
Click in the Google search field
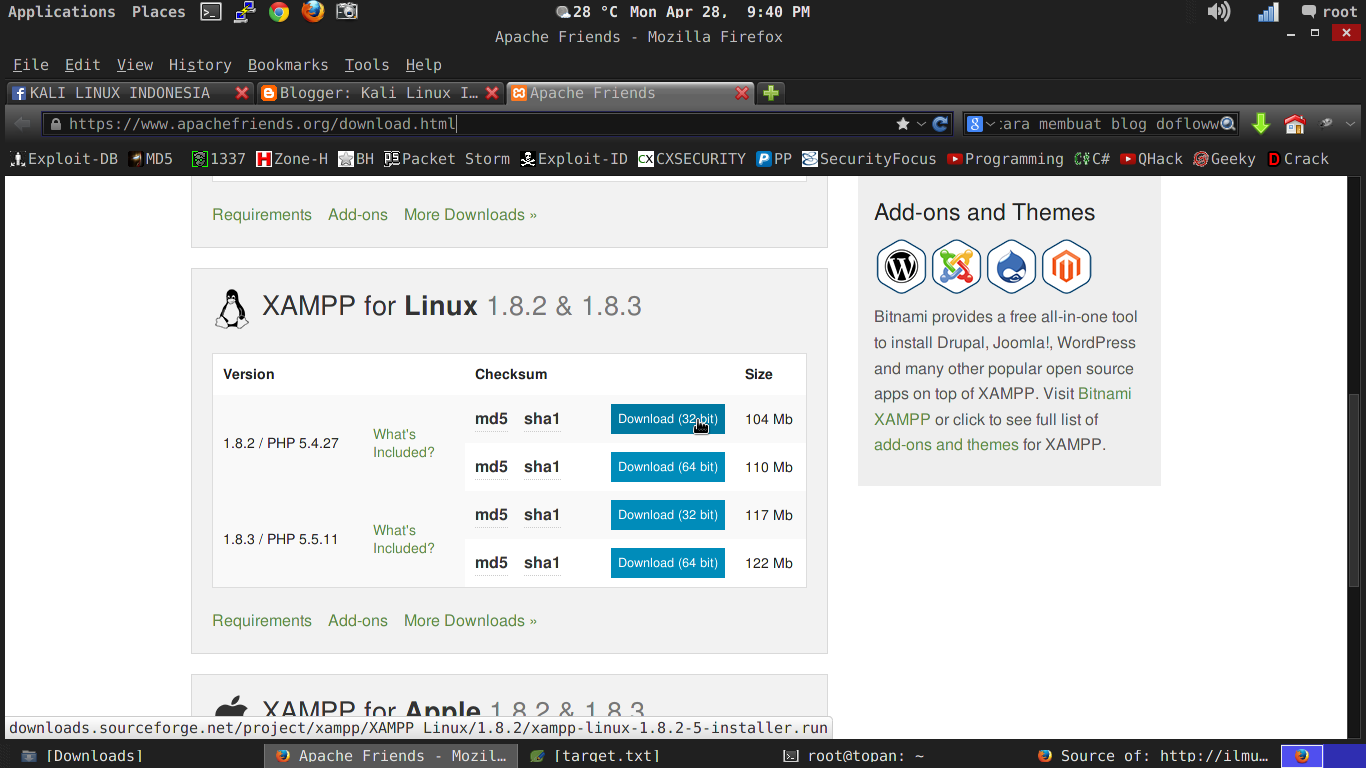(1108, 124)
